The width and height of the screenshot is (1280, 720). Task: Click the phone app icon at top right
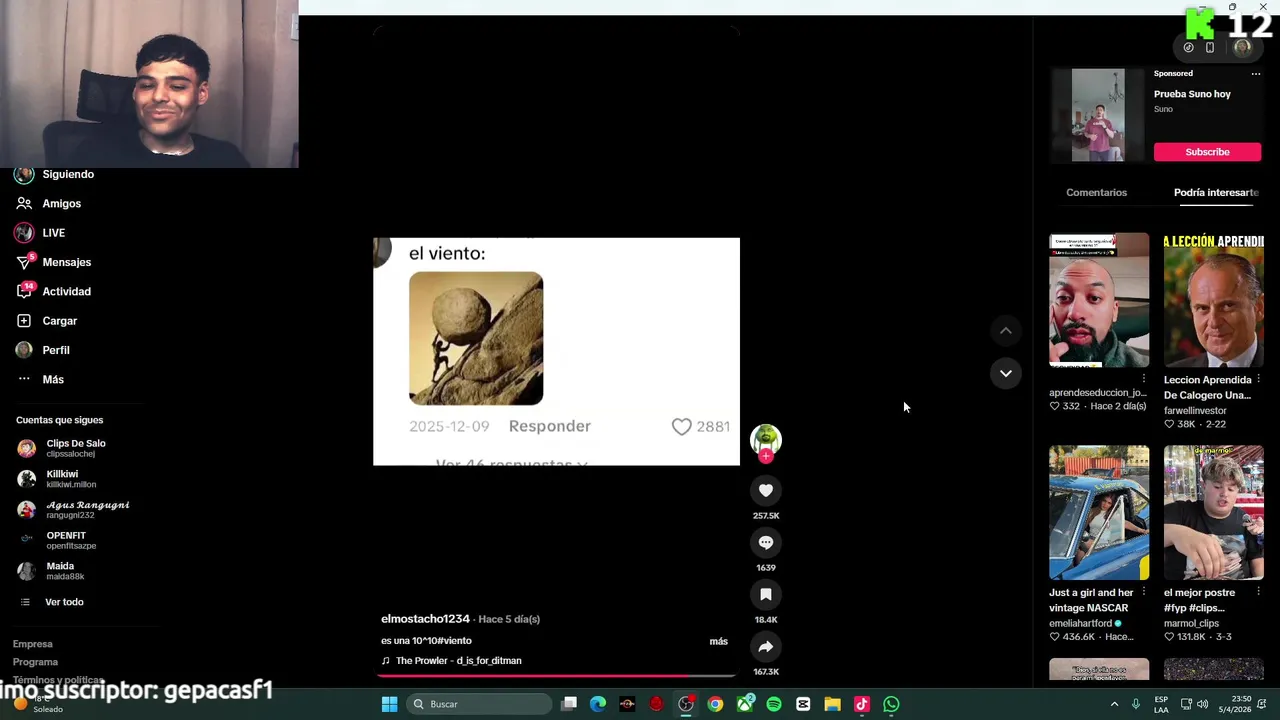[1210, 47]
